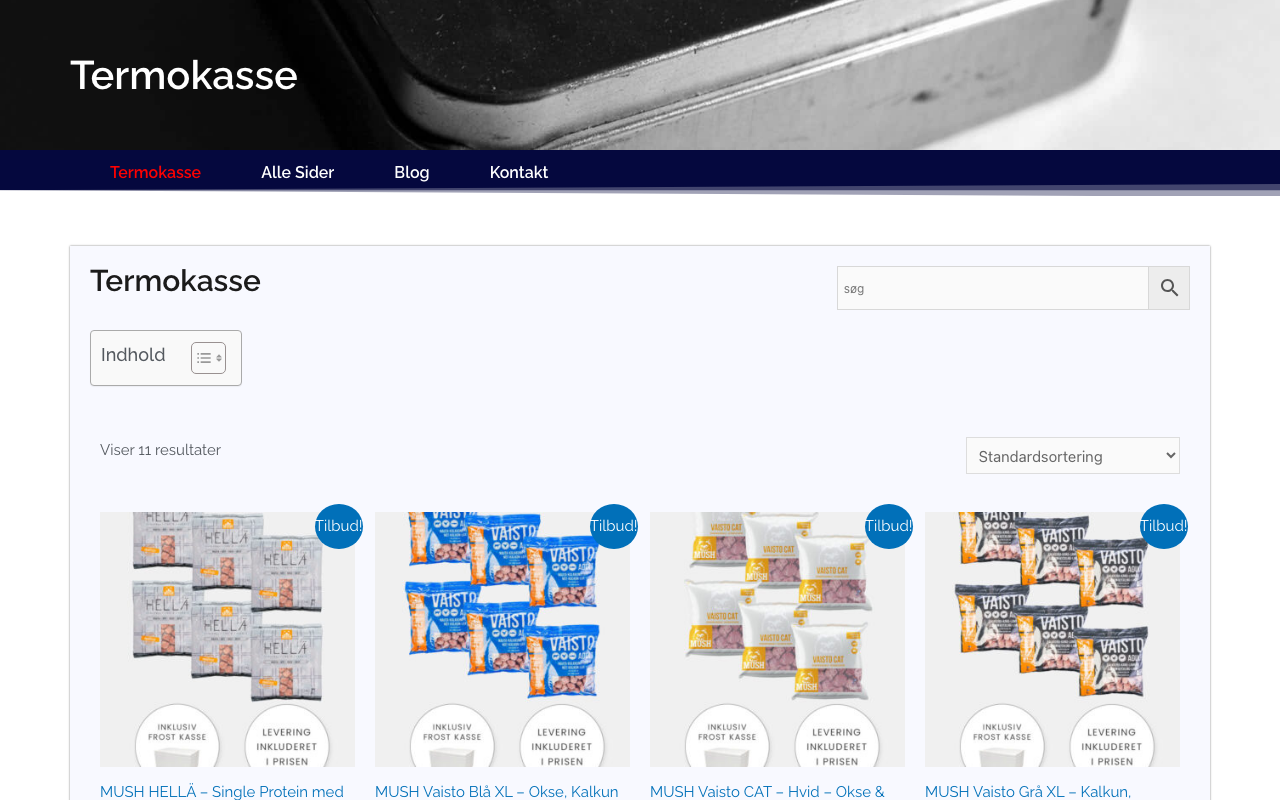
Task: Open the Kontakt page in navigation
Action: 519,172
